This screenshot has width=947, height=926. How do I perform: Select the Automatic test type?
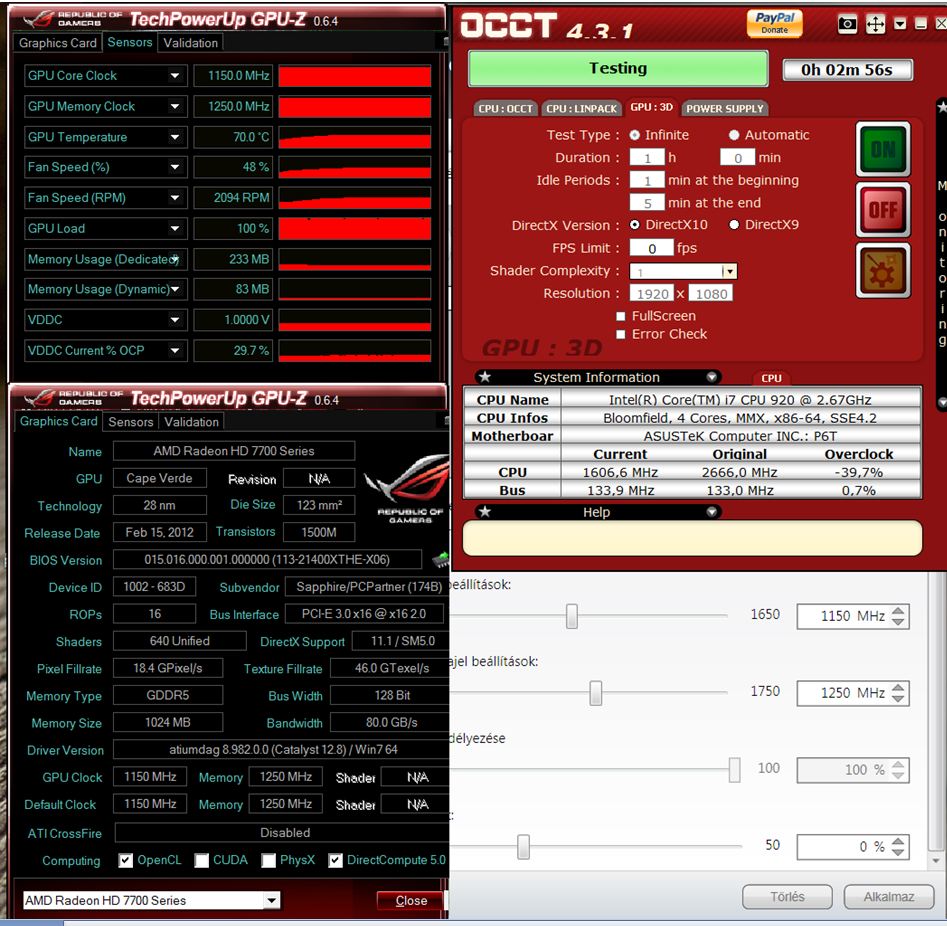click(x=734, y=135)
